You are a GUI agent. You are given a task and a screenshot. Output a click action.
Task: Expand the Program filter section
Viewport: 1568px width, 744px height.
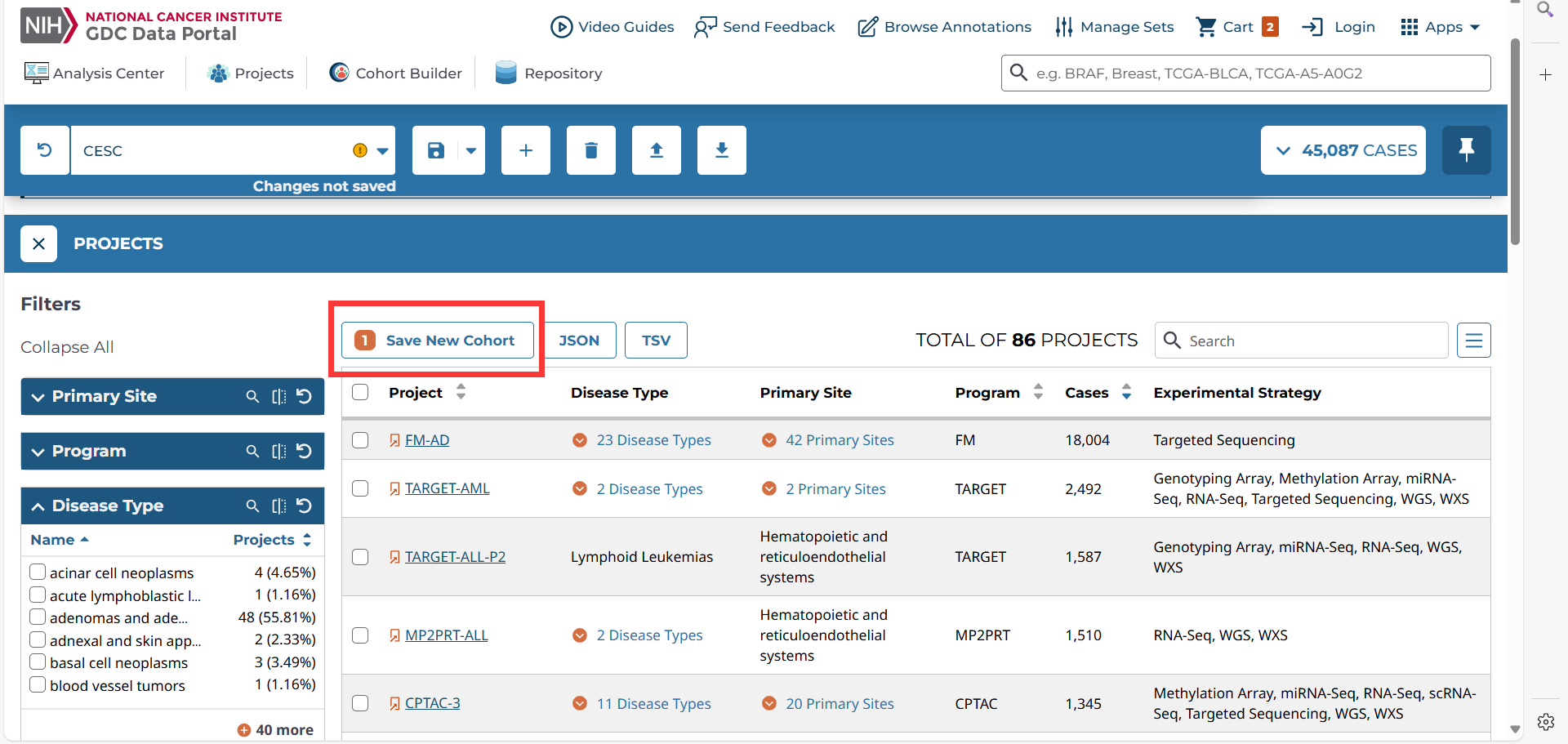pyautogui.click(x=38, y=452)
